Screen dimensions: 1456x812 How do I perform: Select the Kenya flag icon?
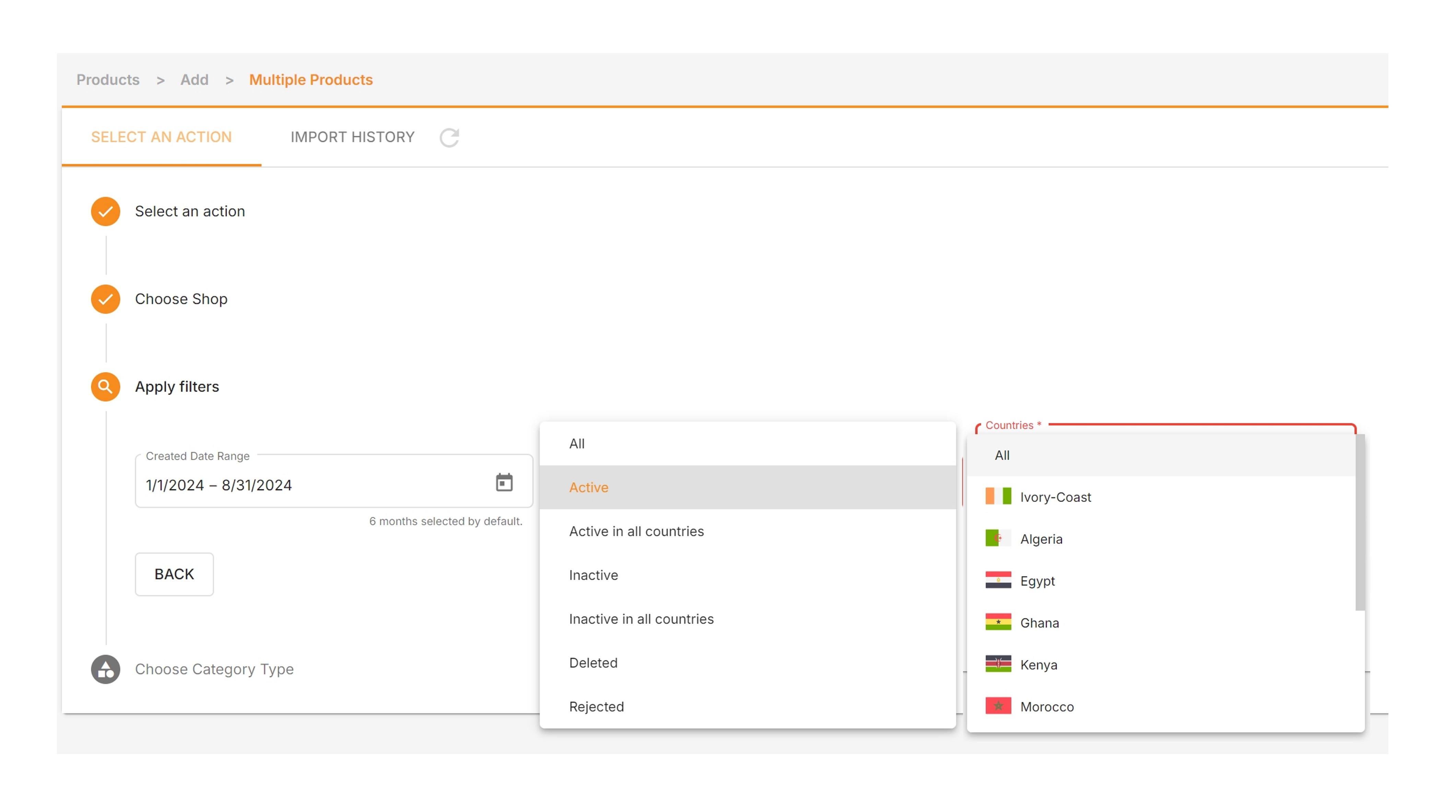[998, 664]
